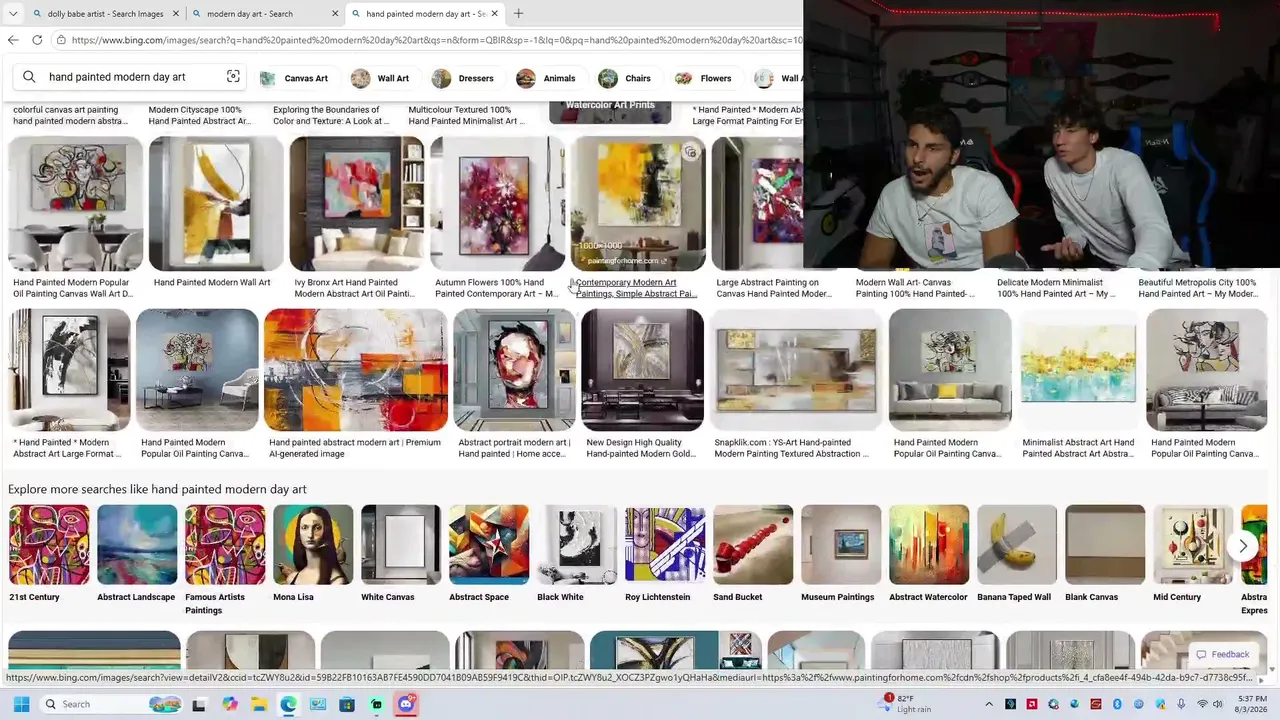Switch to the dolly babe artist tab

point(105,14)
